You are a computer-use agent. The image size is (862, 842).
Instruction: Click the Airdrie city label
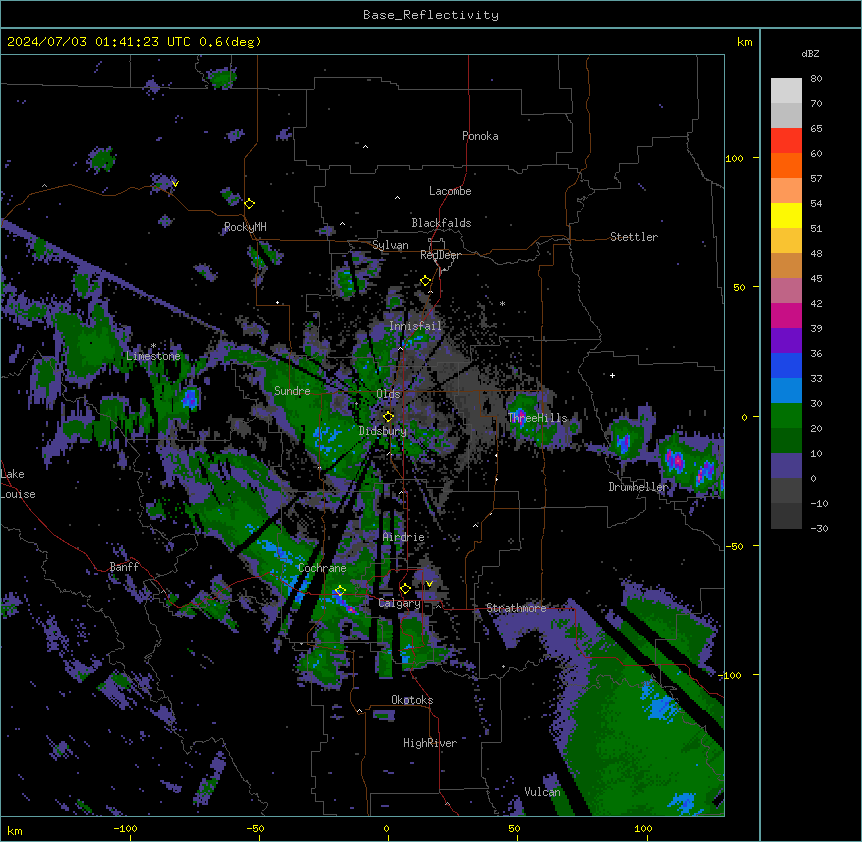pyautogui.click(x=404, y=537)
